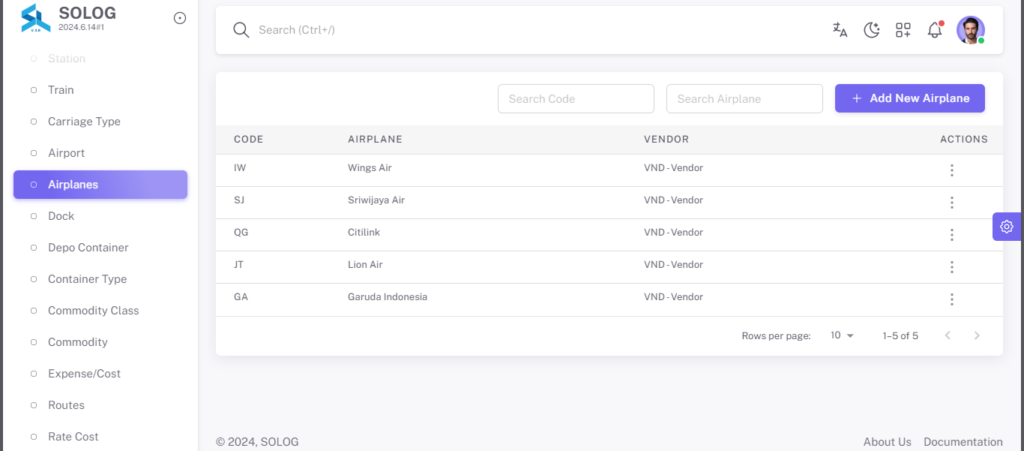The image size is (1024, 451).
Task: Open the notifications bell
Action: pos(935,30)
